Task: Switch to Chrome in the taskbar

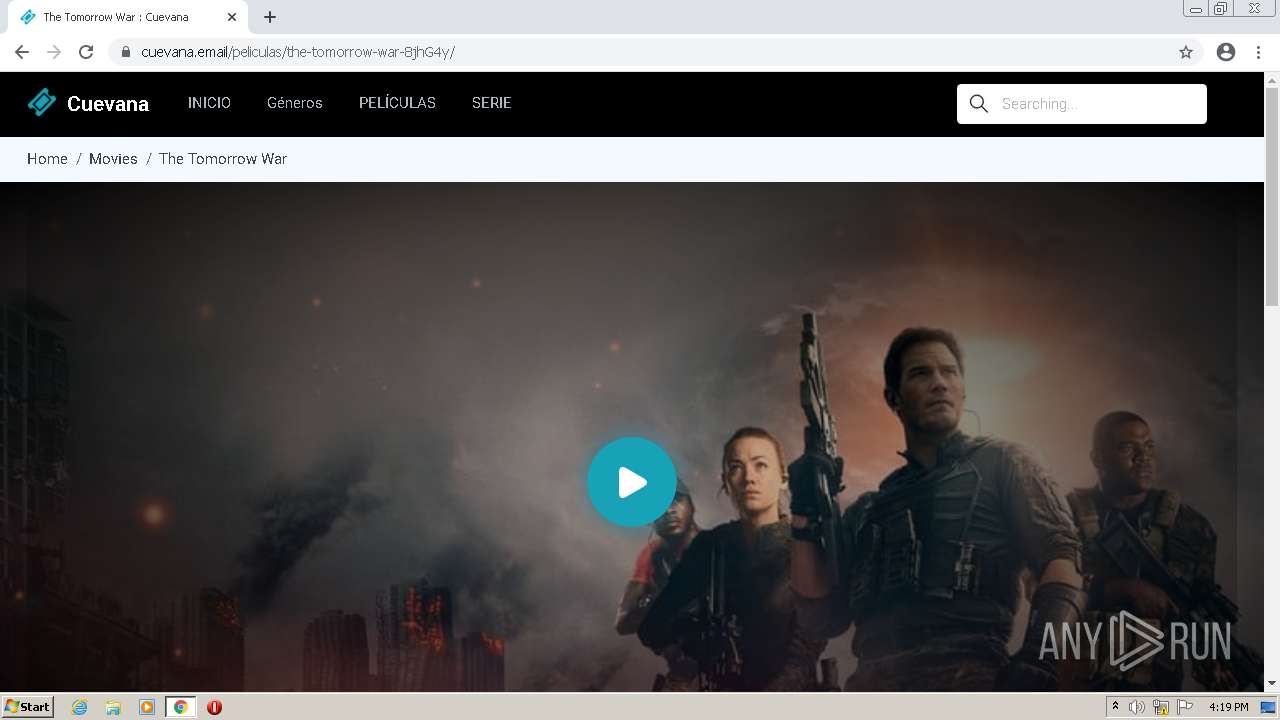Action: (x=180, y=707)
